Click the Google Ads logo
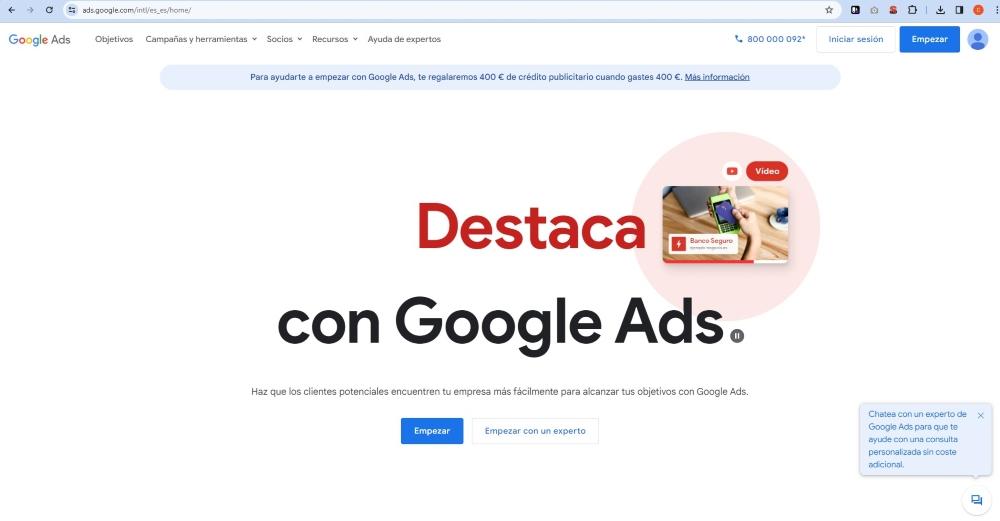 (40, 40)
